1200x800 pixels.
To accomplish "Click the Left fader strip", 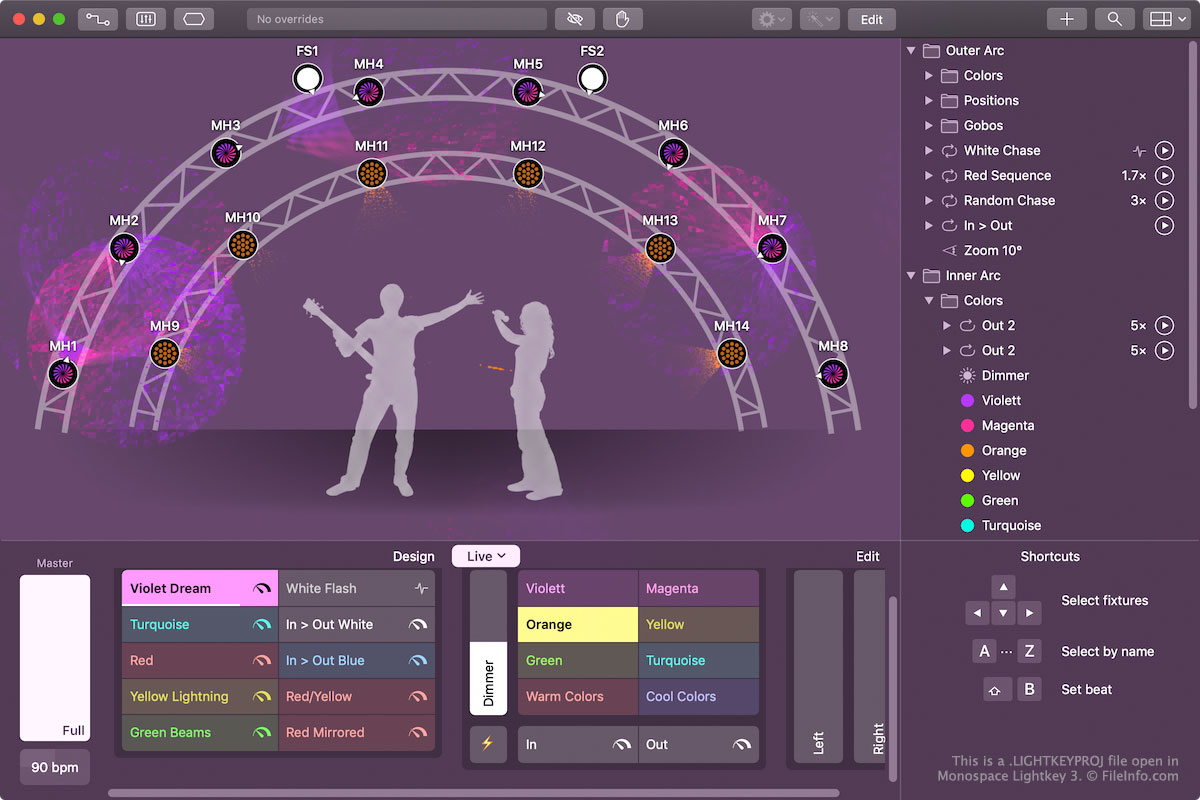I will (x=818, y=667).
